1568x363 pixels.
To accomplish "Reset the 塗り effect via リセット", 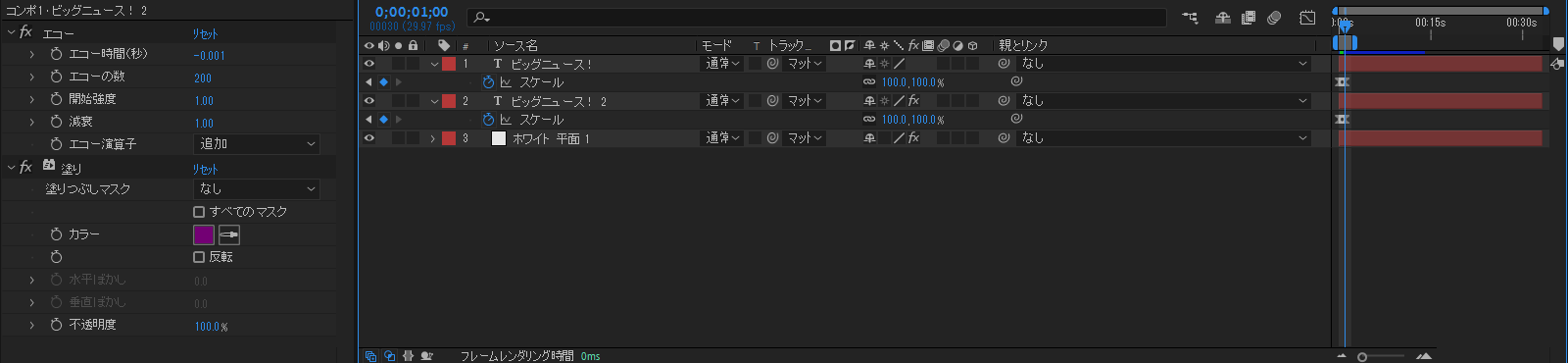I will point(205,169).
